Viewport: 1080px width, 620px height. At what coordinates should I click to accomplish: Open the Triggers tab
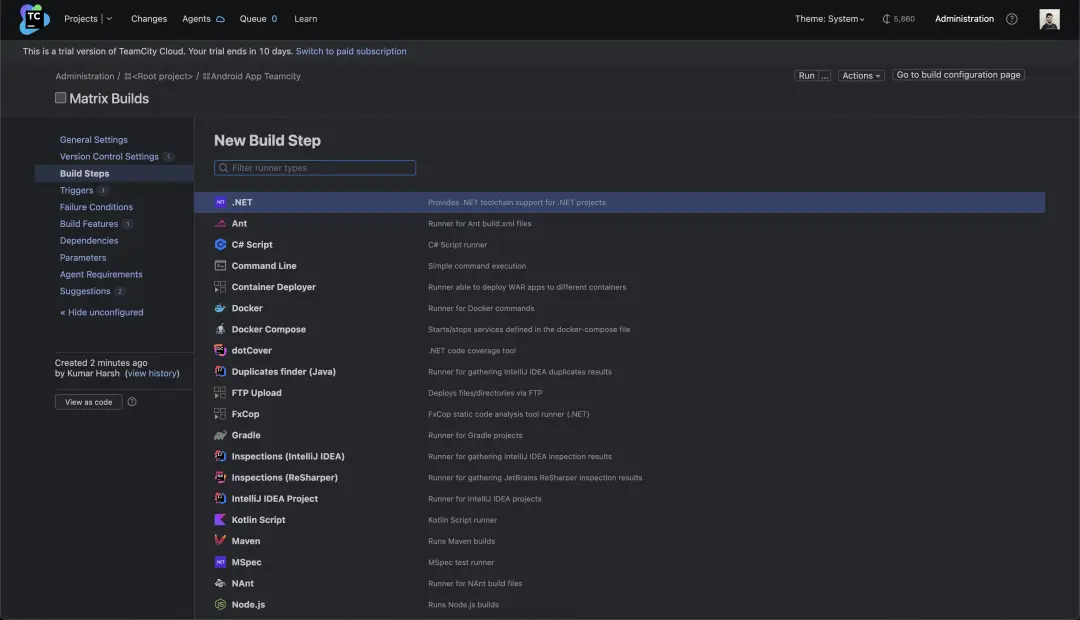point(76,190)
